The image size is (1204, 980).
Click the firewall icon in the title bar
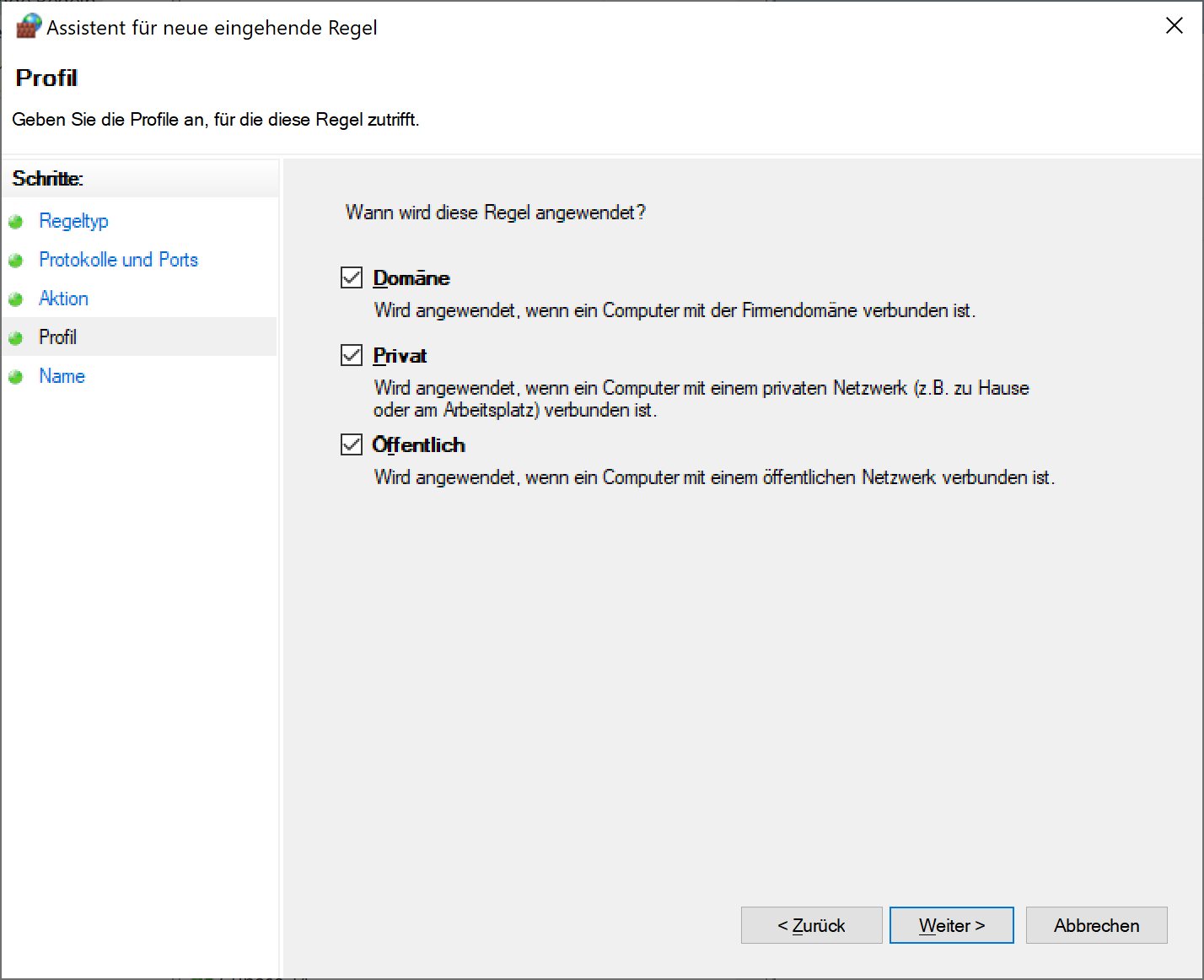[x=29, y=26]
